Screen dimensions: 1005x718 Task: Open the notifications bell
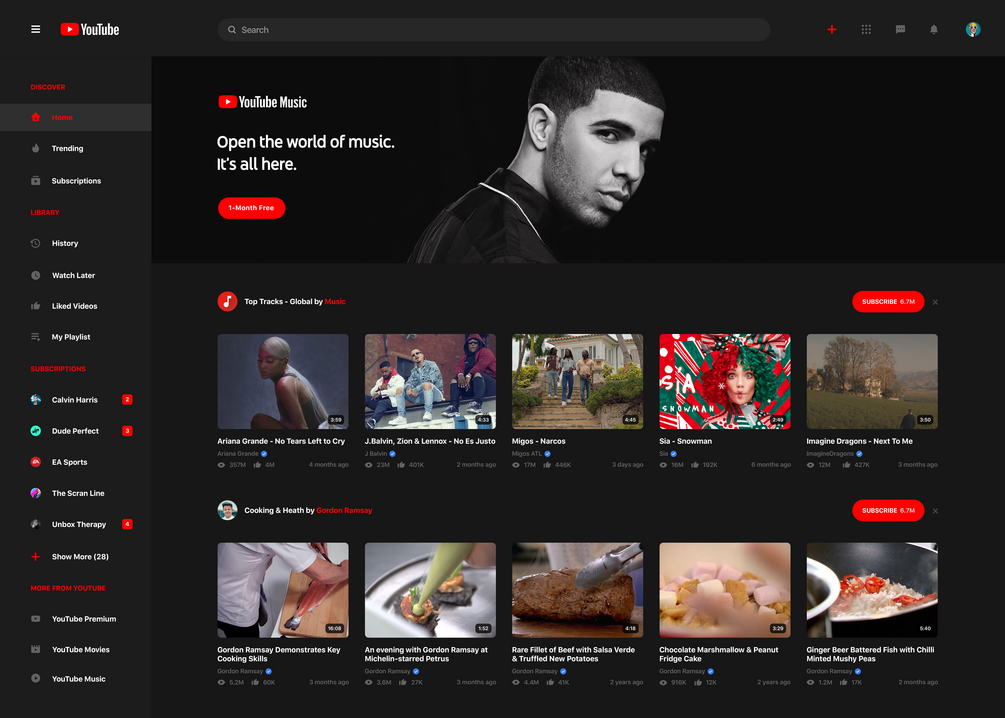click(x=934, y=29)
